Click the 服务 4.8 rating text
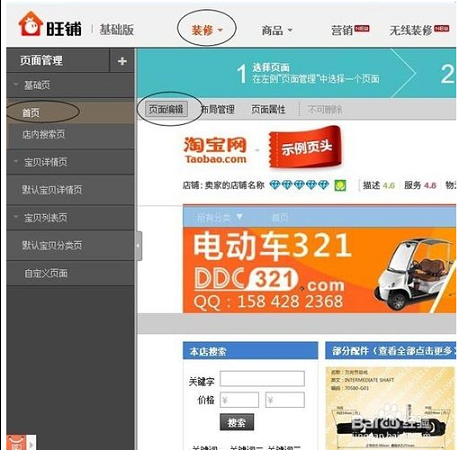458x450 pixels. [420, 185]
